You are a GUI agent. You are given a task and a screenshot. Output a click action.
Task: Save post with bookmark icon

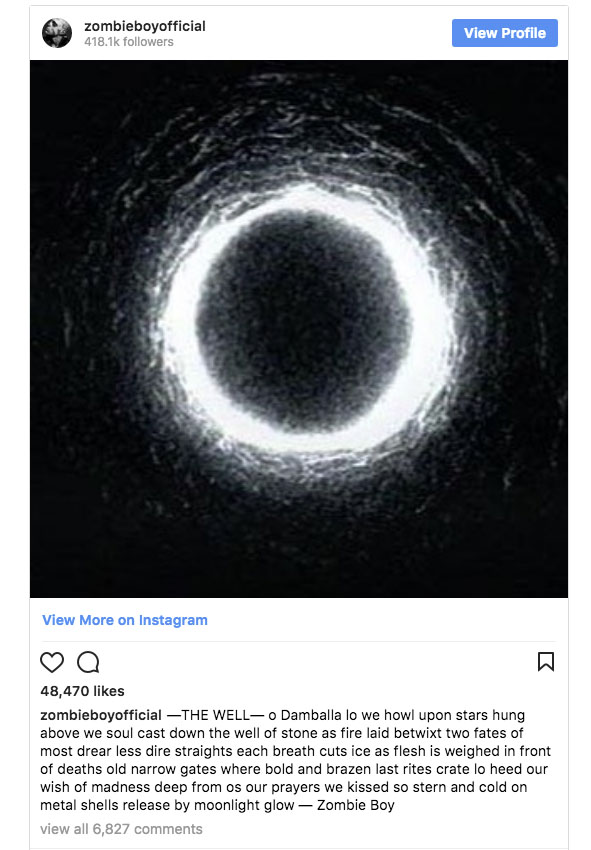pos(545,661)
